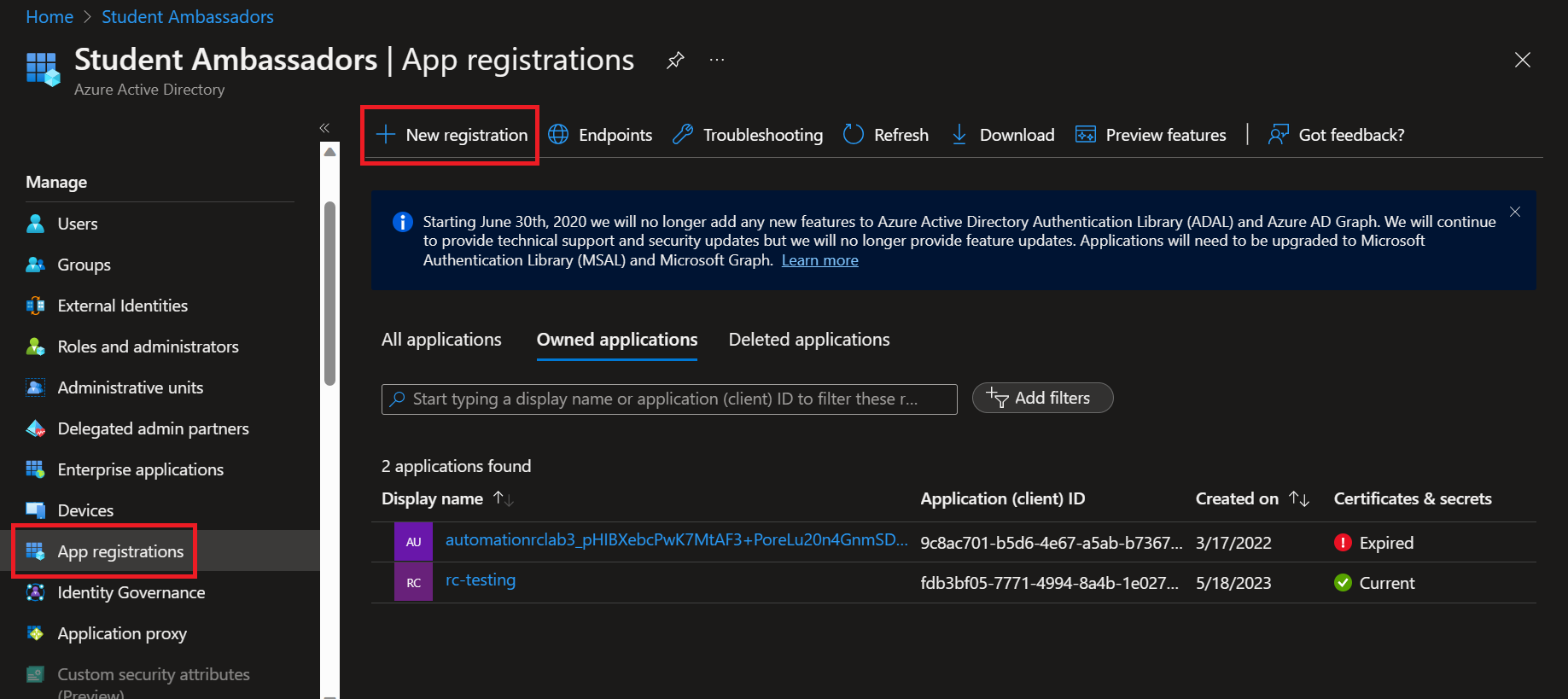Open the more options ellipsis in header
1568x699 pixels.
tap(717, 60)
